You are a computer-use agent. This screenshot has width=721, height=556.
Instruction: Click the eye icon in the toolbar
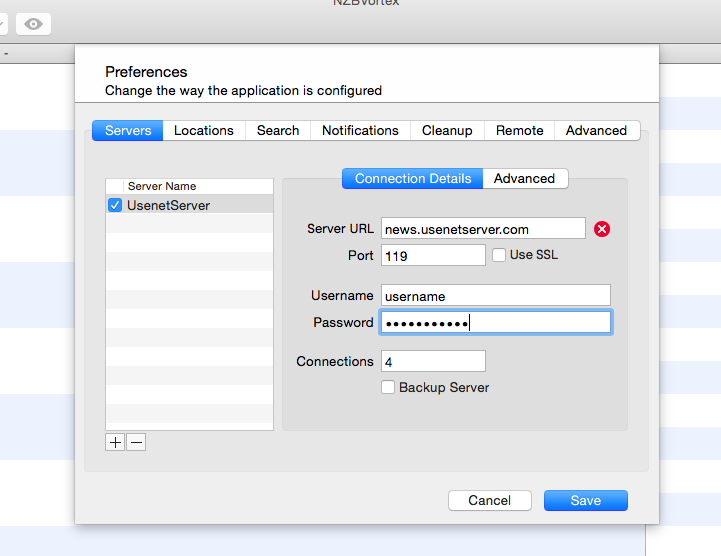33,24
